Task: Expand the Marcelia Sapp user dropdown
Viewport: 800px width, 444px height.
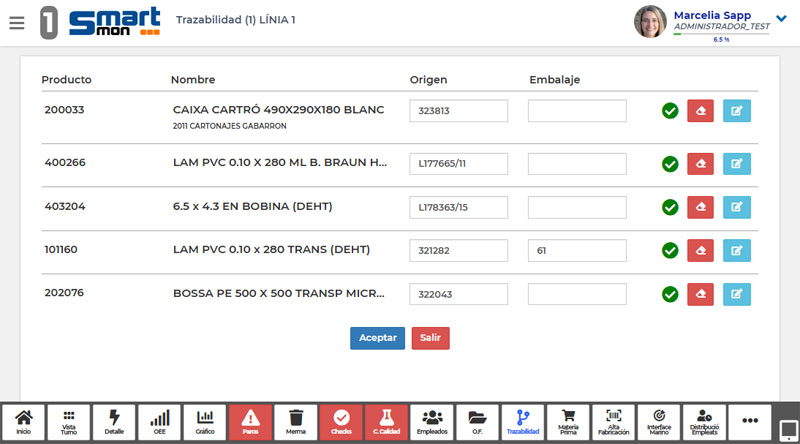Action: [x=781, y=16]
